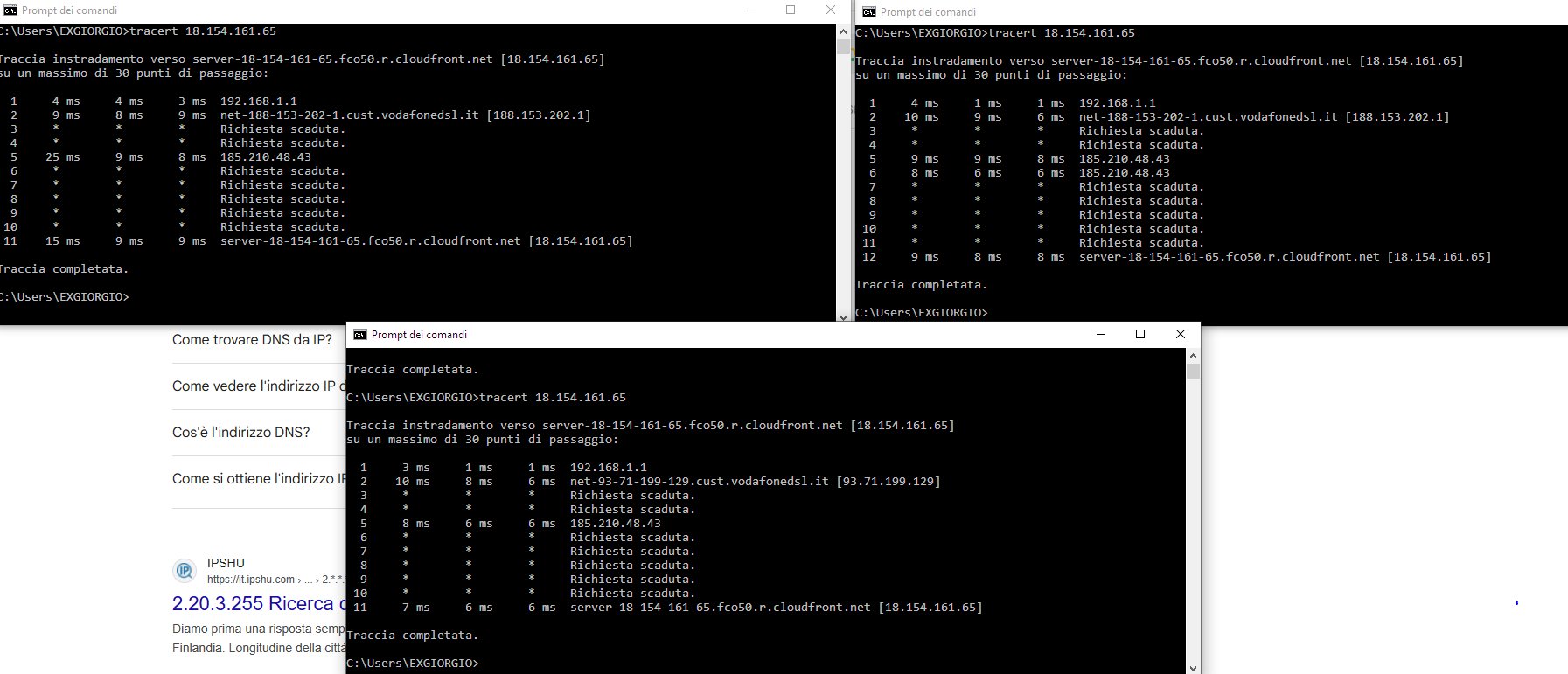The image size is (1568, 674).
Task: Click last 'Traccia completata.' in front window
Action: [x=413, y=636]
